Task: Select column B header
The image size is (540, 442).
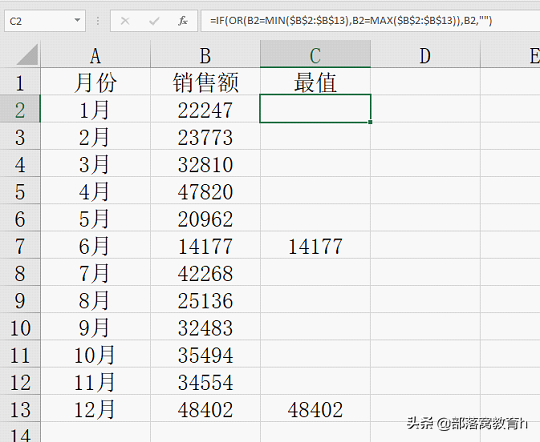Action: tap(205, 55)
